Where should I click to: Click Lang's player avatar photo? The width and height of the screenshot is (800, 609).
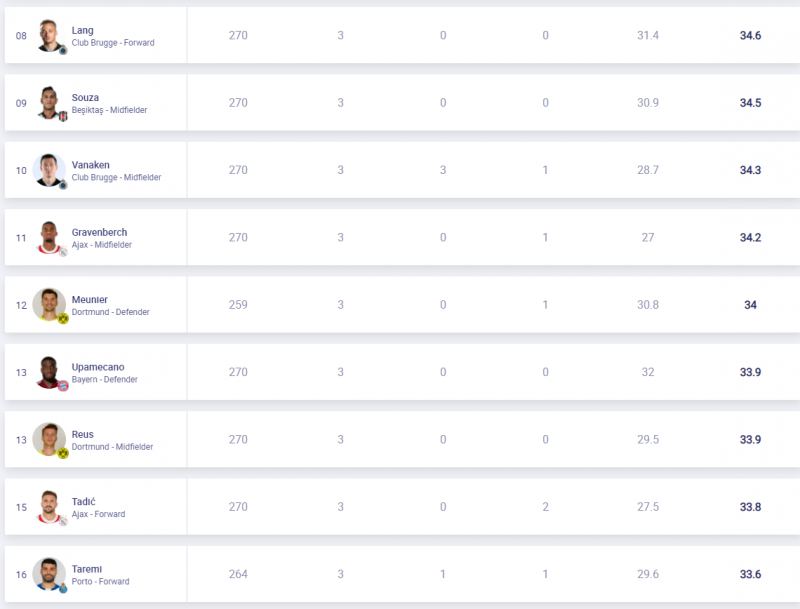(50, 35)
